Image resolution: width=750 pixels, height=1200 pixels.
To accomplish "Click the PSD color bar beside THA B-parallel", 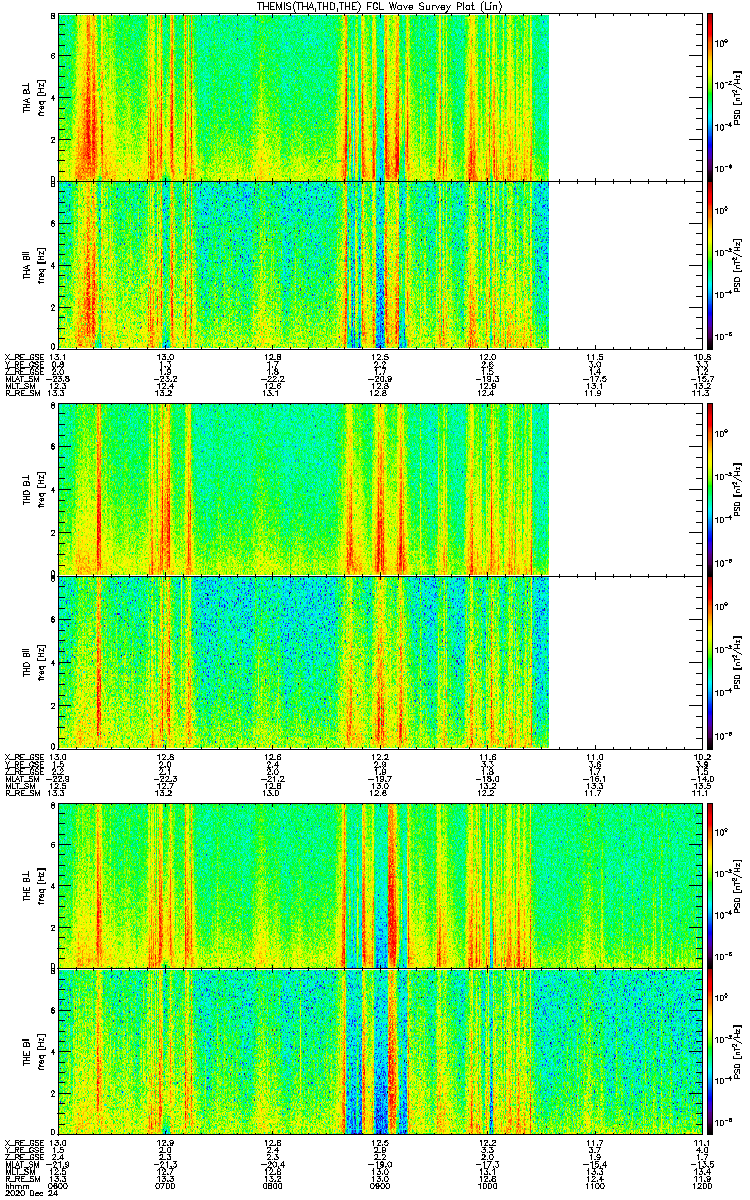I will coord(709,264).
